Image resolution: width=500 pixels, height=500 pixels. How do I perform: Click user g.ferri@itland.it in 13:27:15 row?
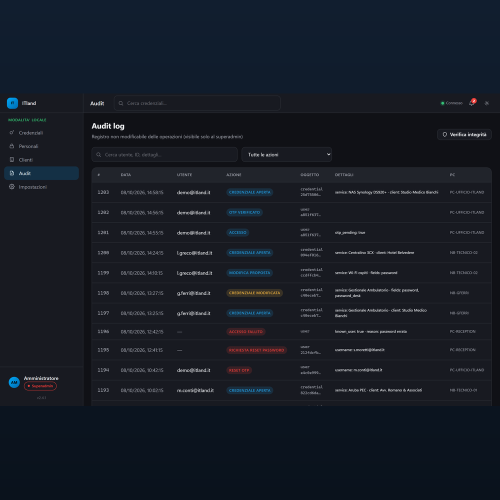[193, 293]
